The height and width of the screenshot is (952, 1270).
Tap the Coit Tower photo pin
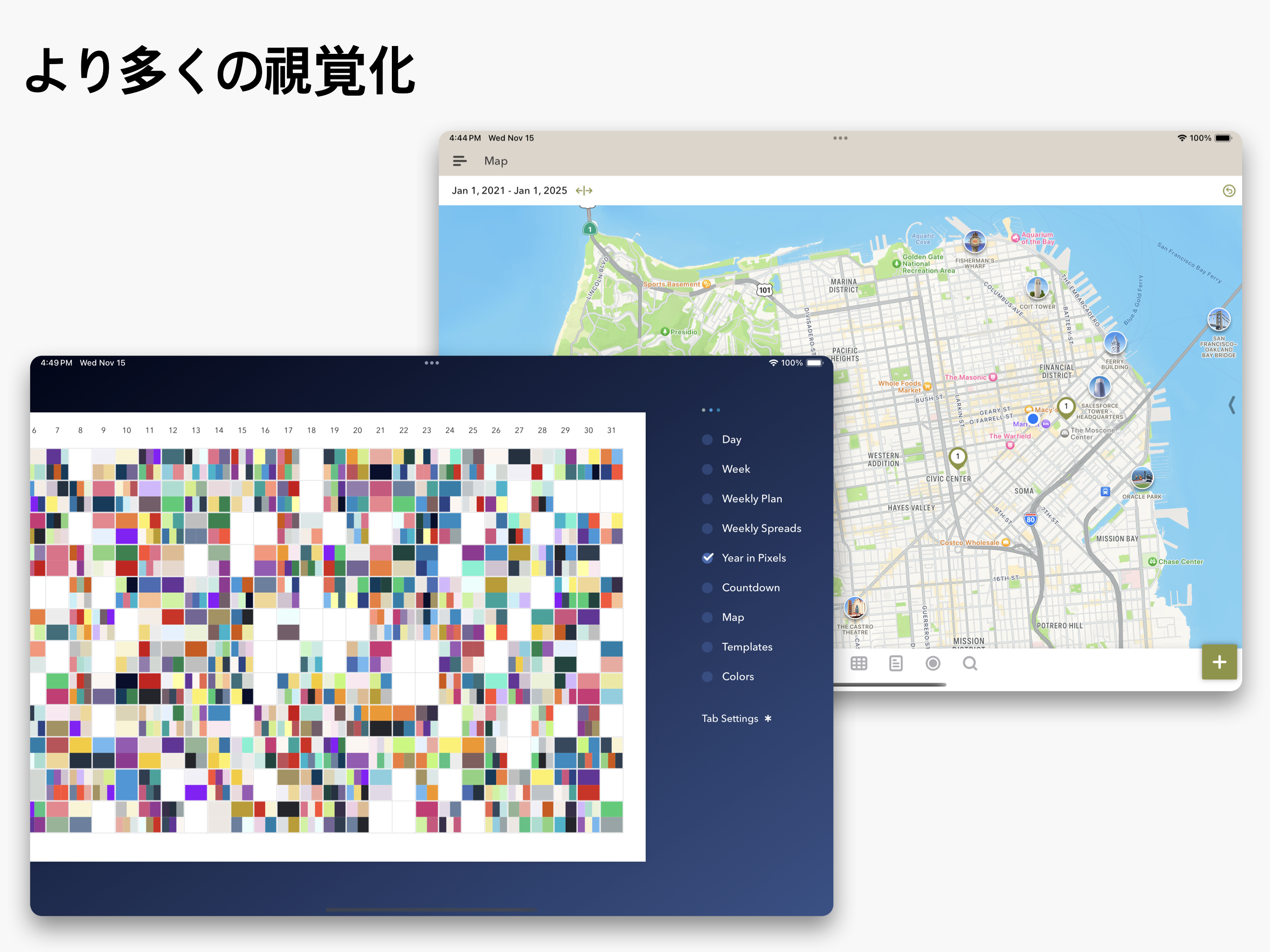coord(1038,288)
